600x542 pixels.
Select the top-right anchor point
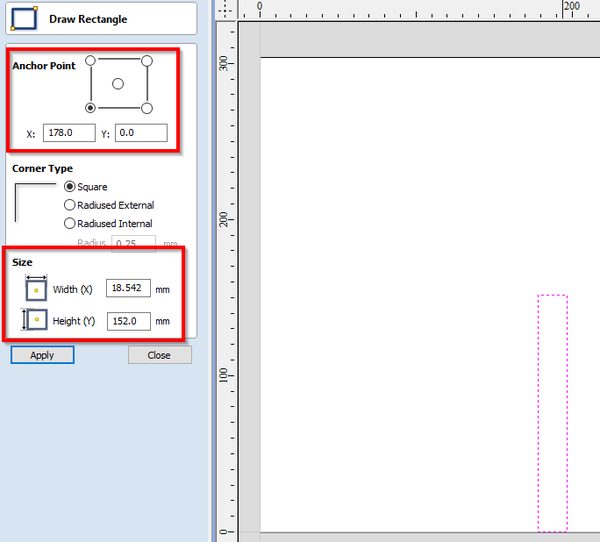[147, 61]
